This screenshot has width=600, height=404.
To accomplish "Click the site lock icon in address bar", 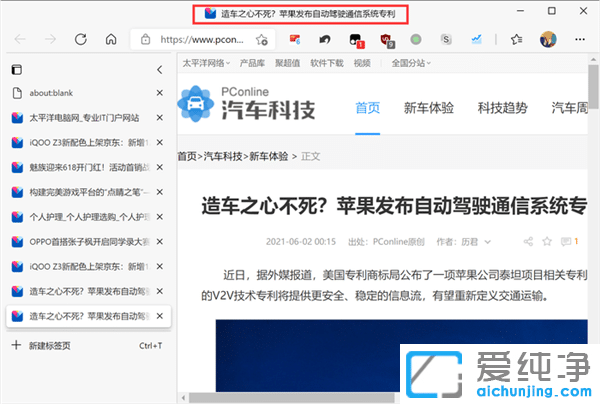I will tap(145, 39).
